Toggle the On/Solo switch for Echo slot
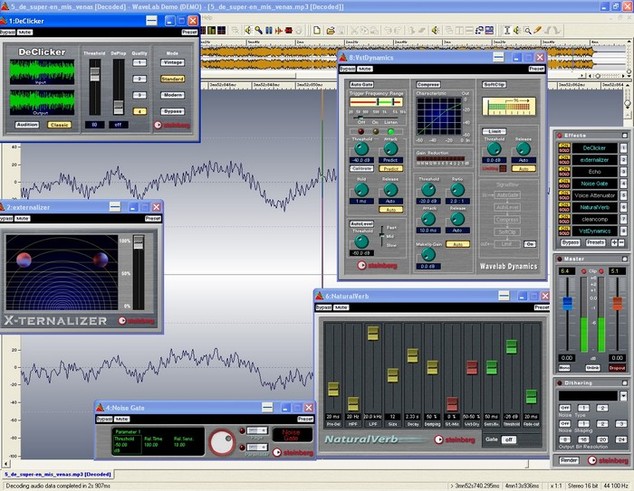The height and width of the screenshot is (491, 634). [564, 172]
